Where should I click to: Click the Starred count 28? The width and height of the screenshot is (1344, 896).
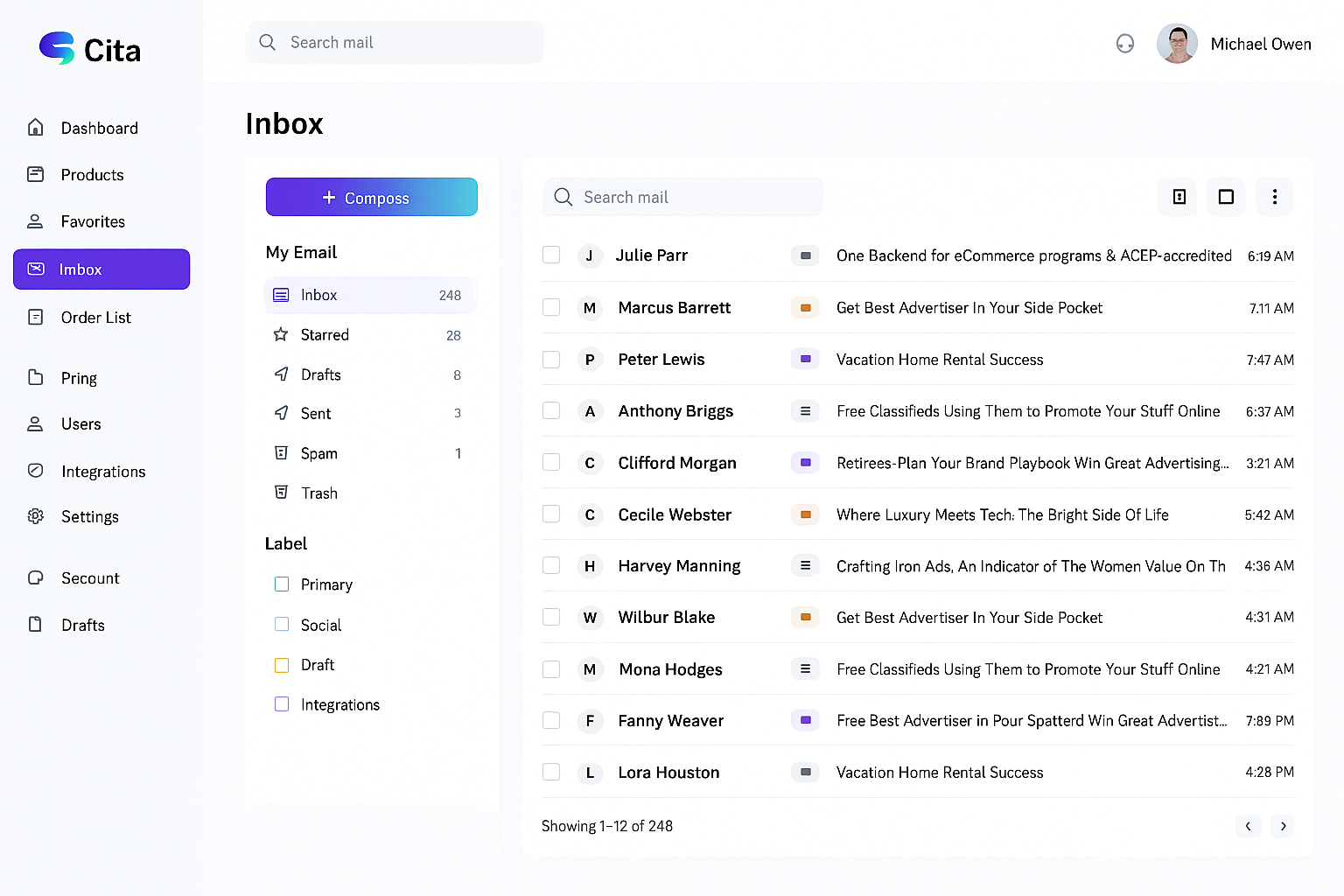pyautogui.click(x=453, y=335)
